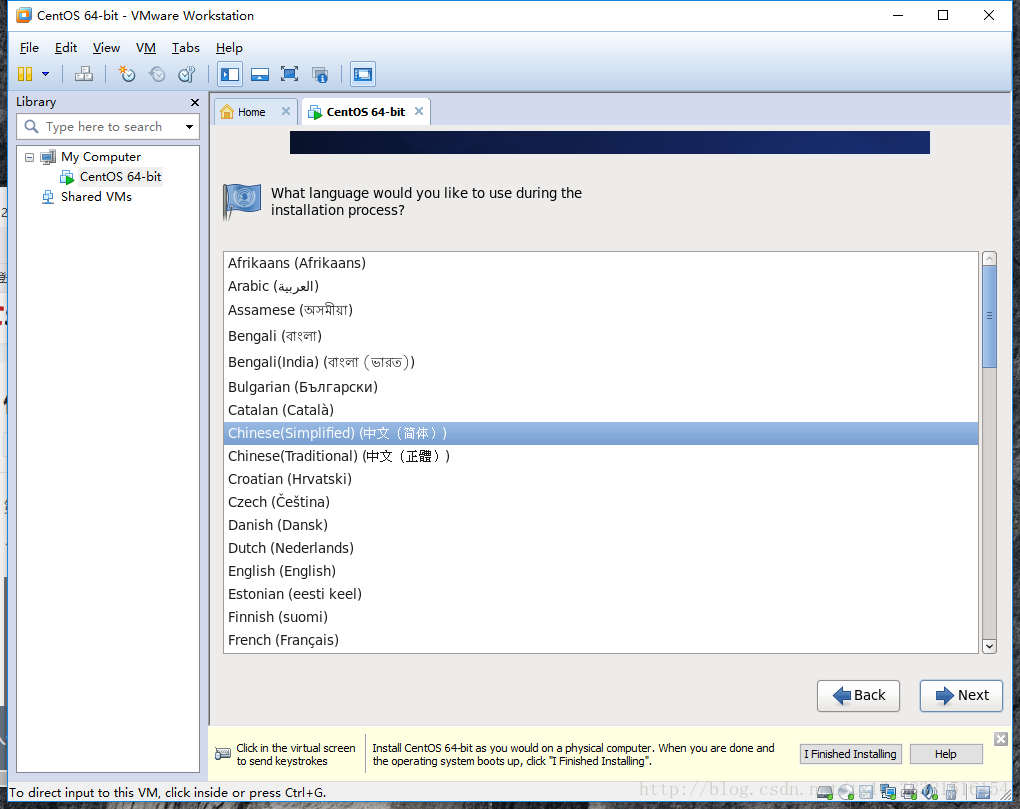Enter full screen mode
Screen dimensions: 1020x809
click(x=289, y=74)
